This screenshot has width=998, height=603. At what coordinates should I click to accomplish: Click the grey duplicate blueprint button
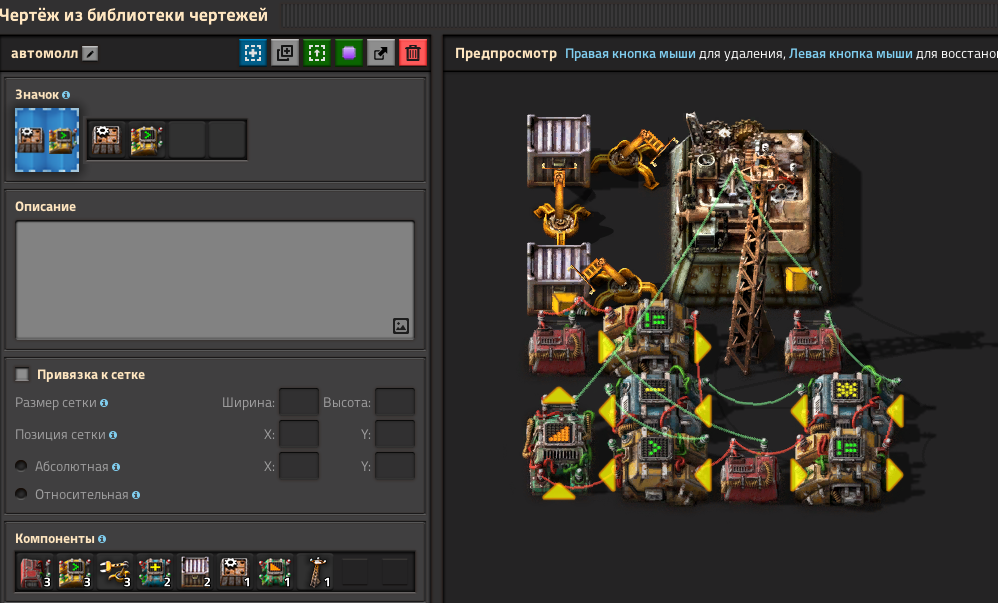click(285, 53)
